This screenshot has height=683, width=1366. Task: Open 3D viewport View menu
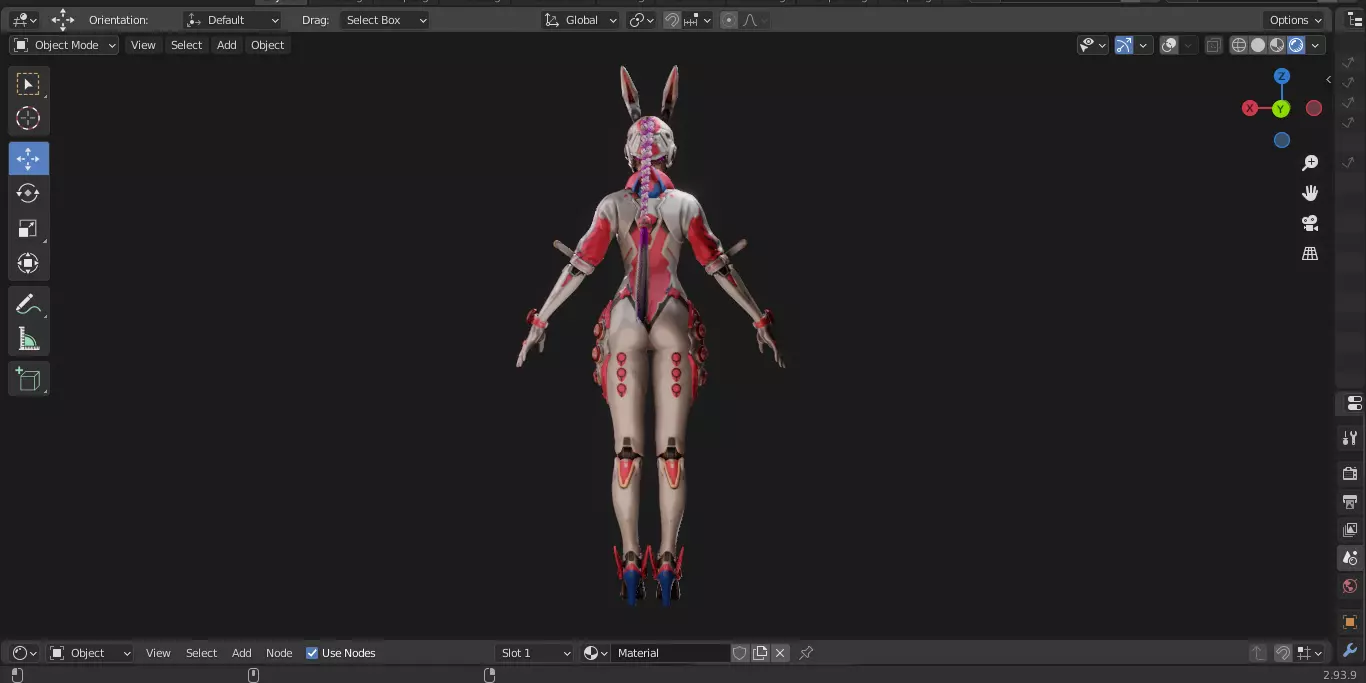[143, 45]
